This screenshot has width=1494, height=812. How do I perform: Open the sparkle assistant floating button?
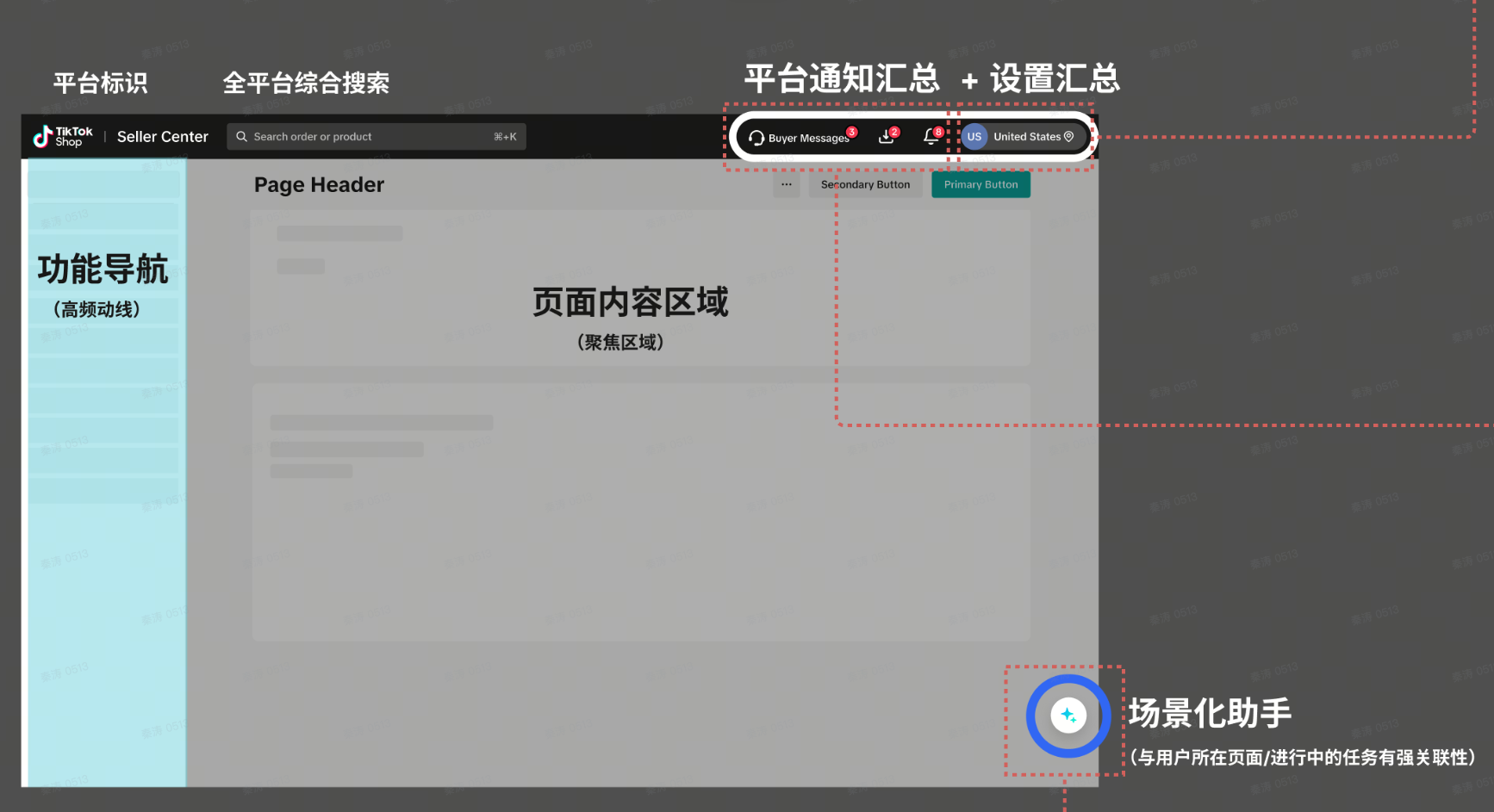pyautogui.click(x=1068, y=716)
